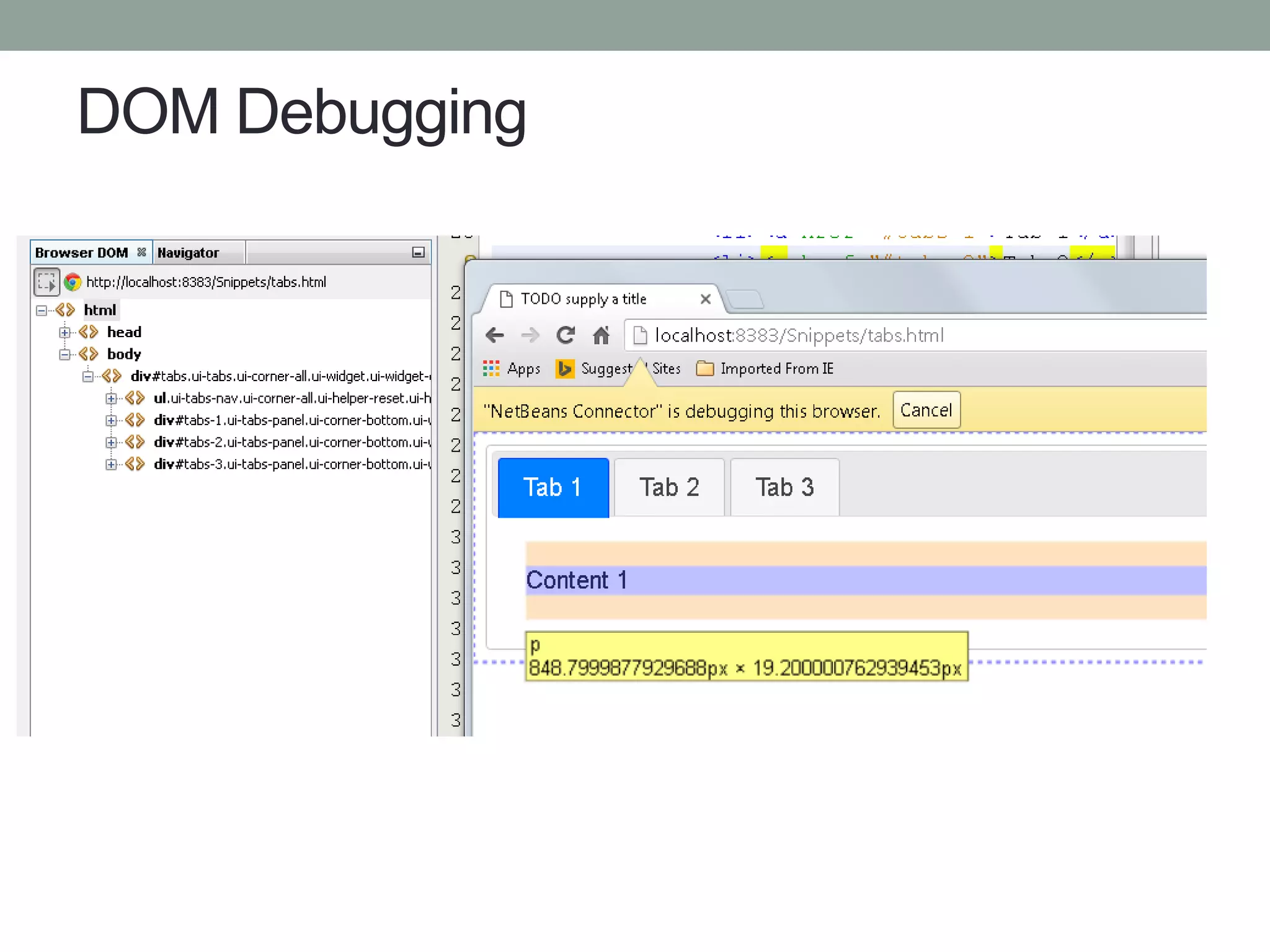This screenshot has width=1270, height=952.
Task: Expand the head tree node
Action: [64, 333]
